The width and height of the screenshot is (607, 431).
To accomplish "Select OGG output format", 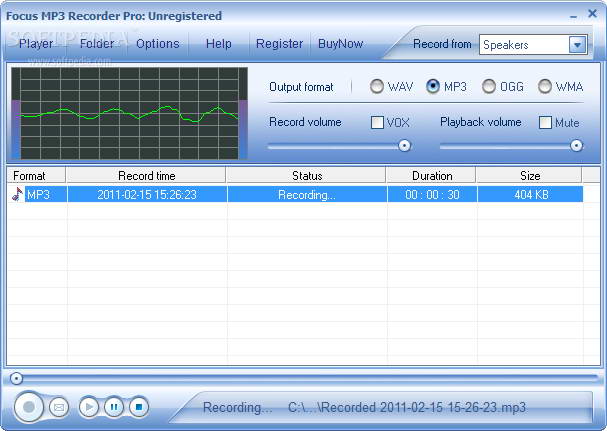I will click(x=489, y=86).
